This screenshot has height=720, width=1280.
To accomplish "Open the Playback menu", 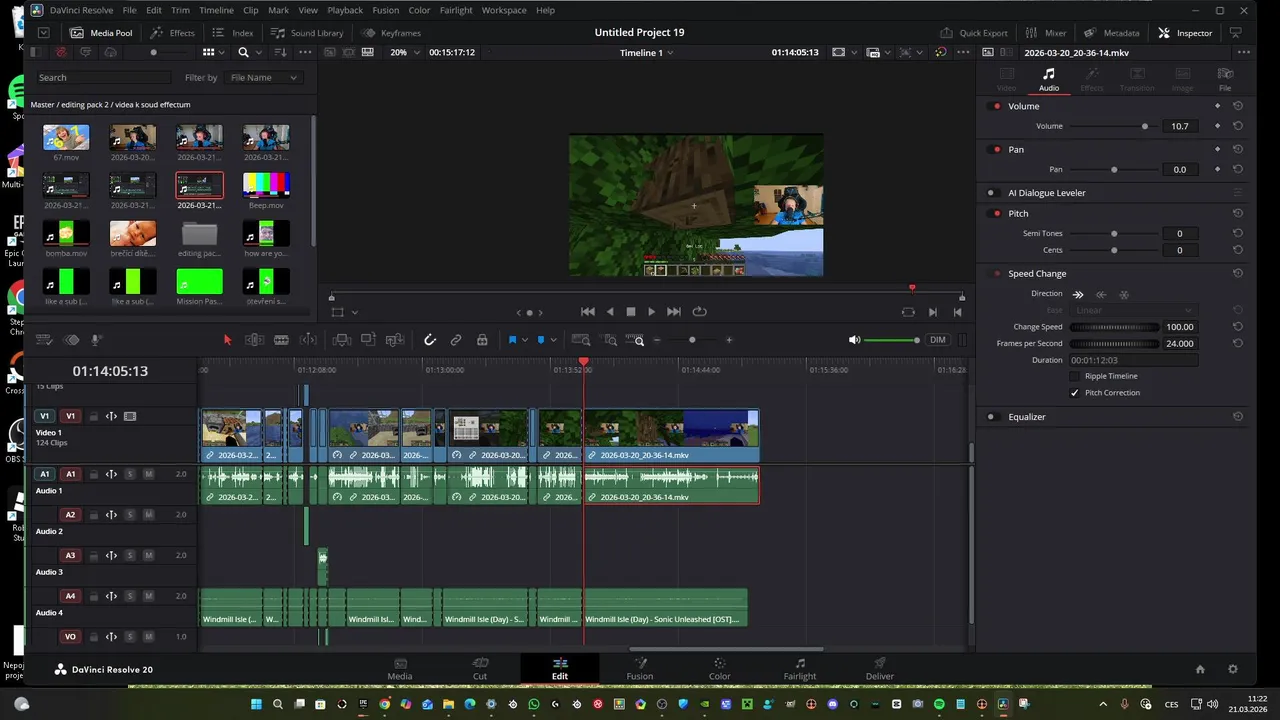I will 345,10.
